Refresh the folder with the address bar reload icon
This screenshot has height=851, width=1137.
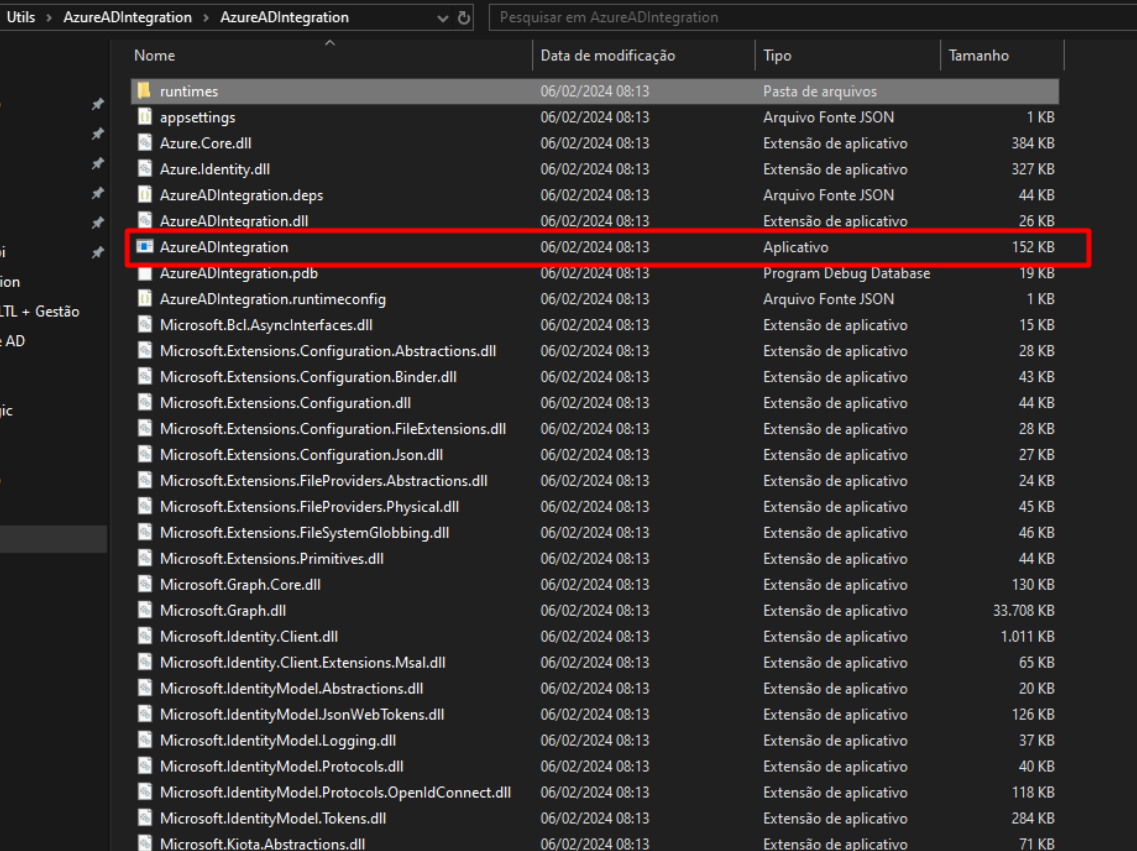[x=463, y=18]
